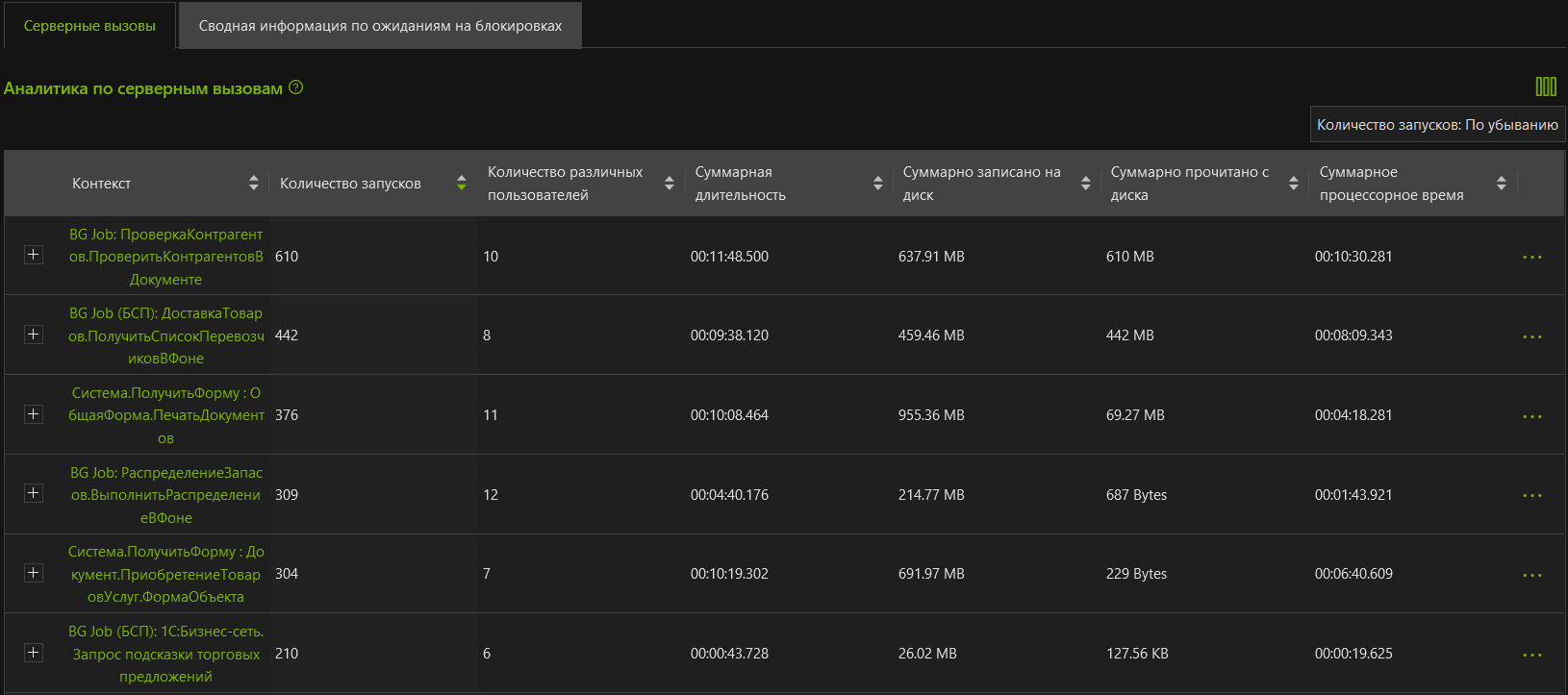Sort by Суммарная длительность column
Viewport: 1568px width, 695px height.
[877, 183]
